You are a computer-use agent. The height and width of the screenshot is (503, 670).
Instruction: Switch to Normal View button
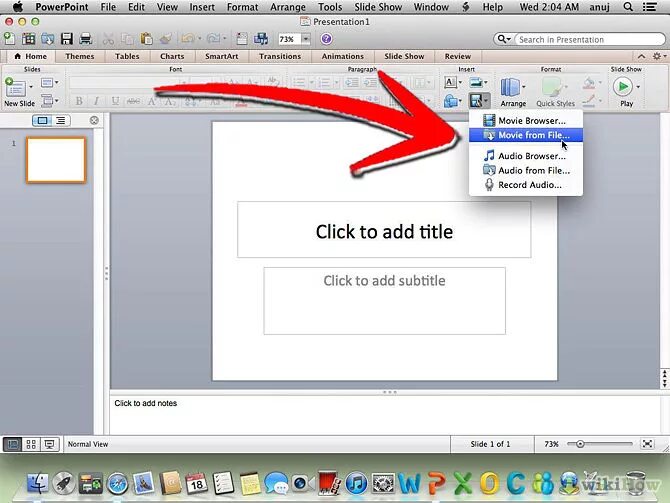(x=12, y=444)
